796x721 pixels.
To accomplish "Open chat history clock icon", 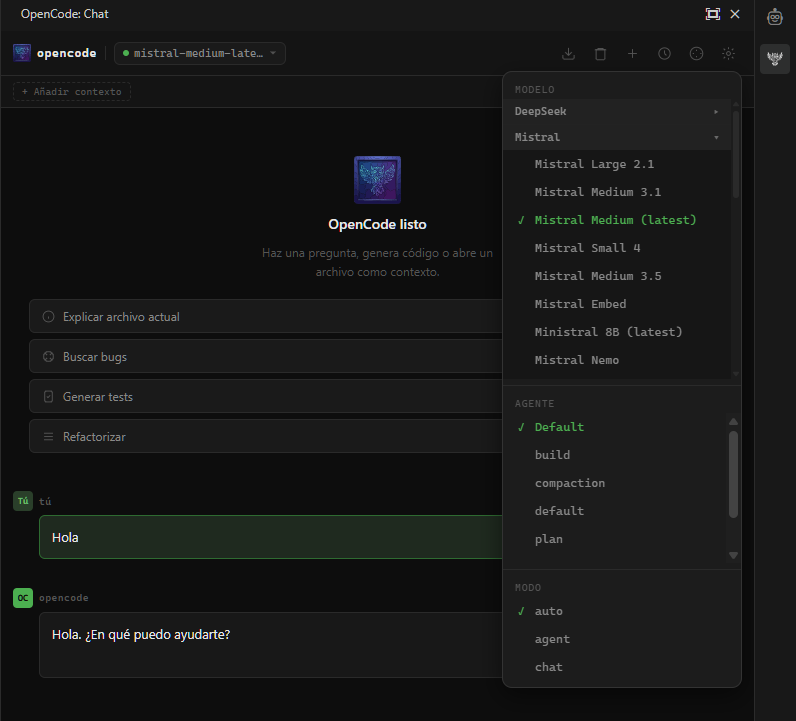I will [x=665, y=54].
